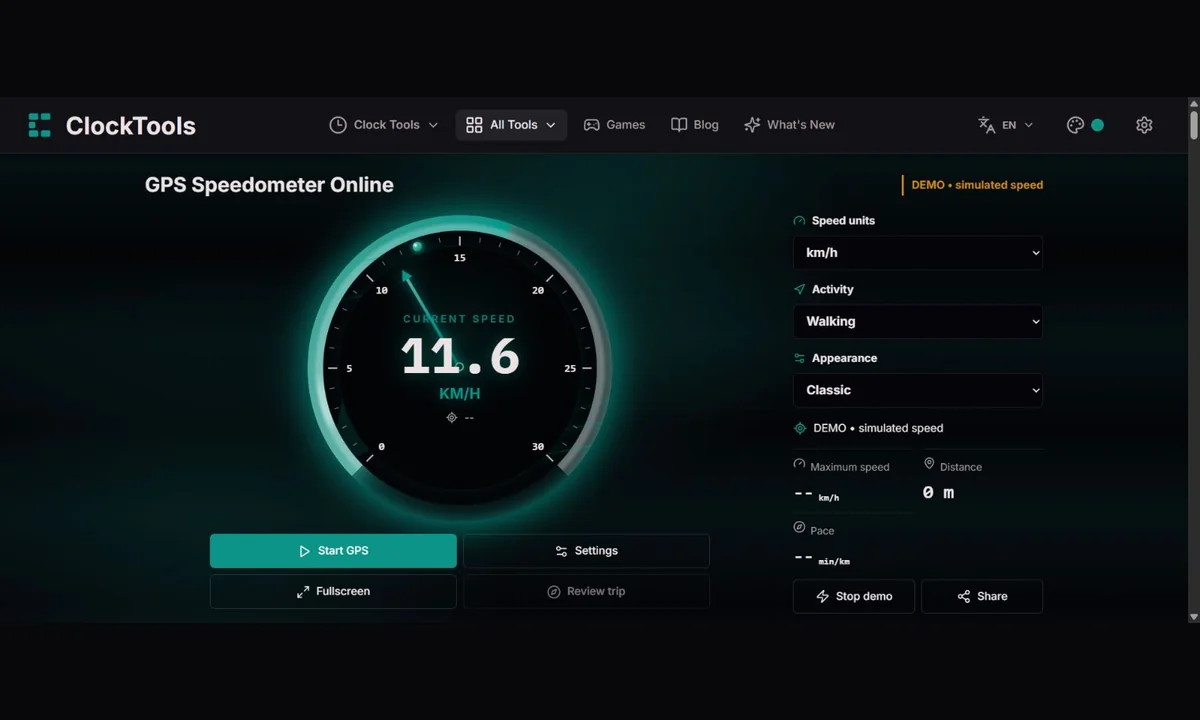Screen dimensions: 1200x720
Task: Open the Speed units km/h dropdown
Action: (918, 253)
